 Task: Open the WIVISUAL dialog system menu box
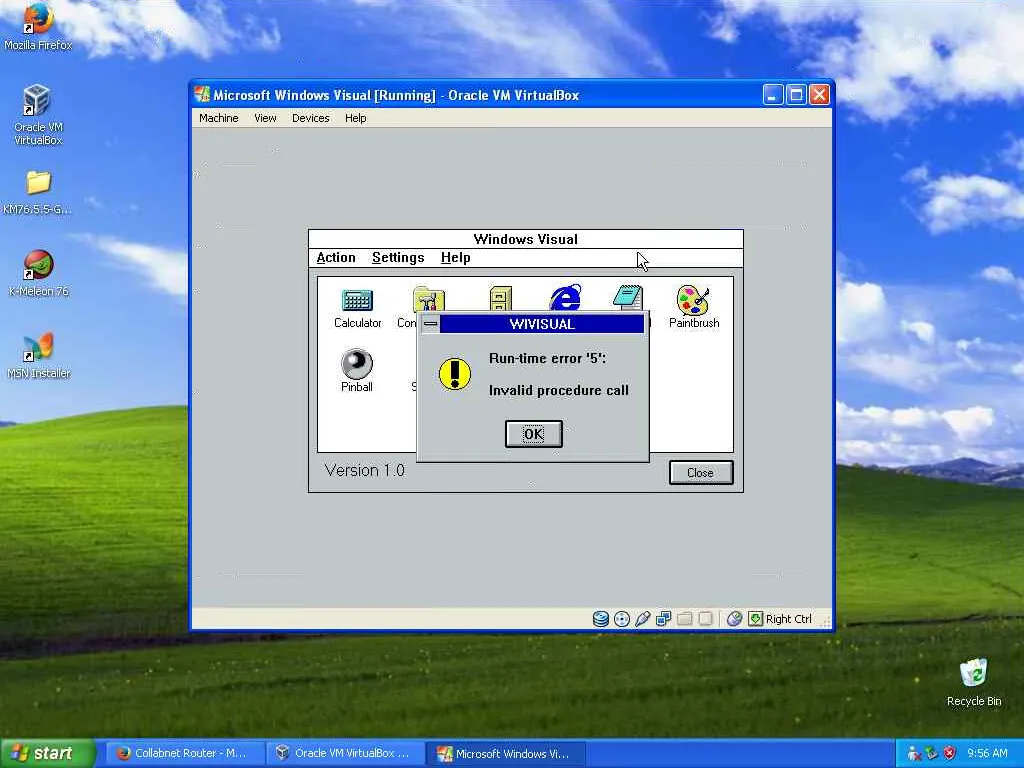tap(430, 324)
